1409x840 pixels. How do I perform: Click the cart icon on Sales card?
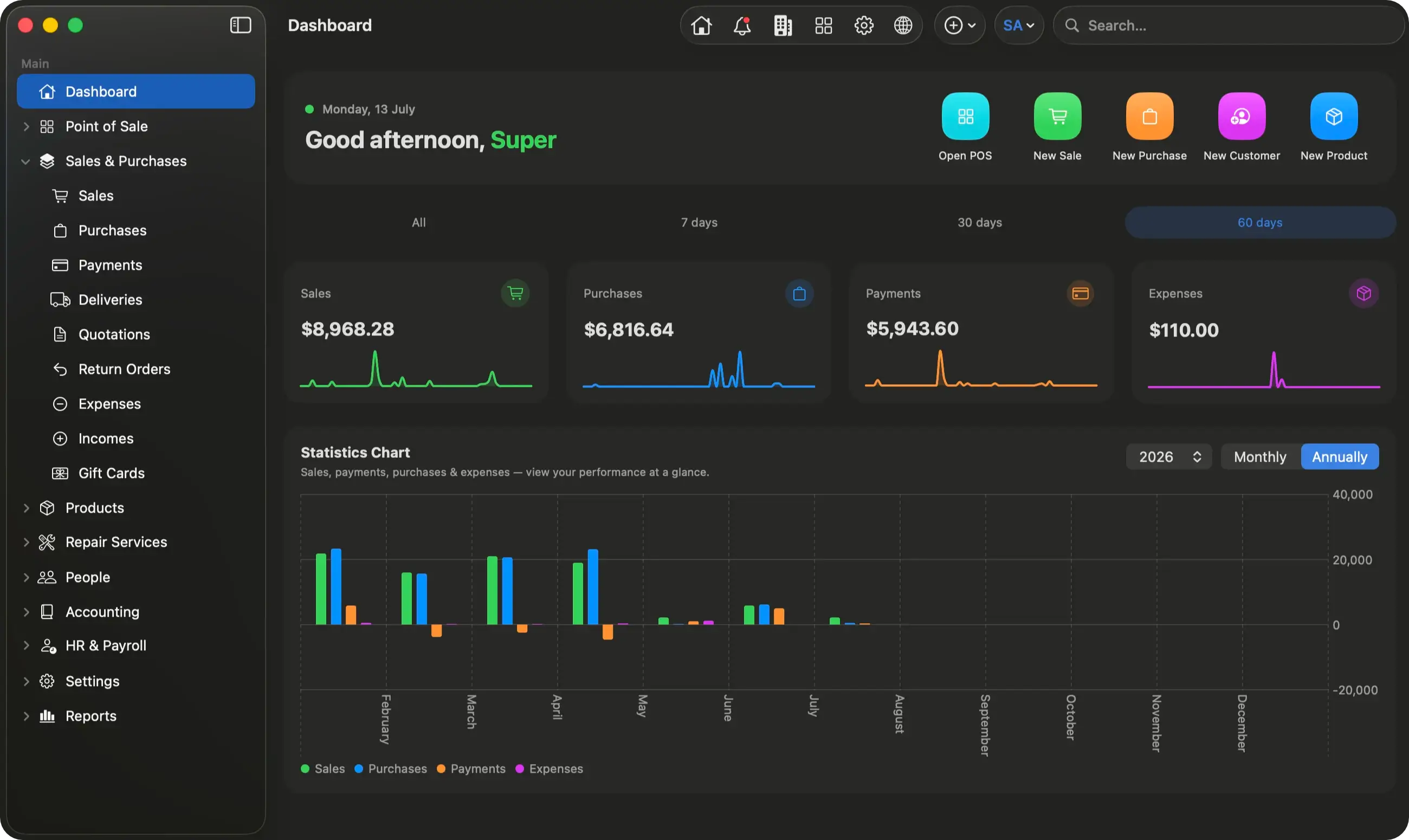point(515,293)
